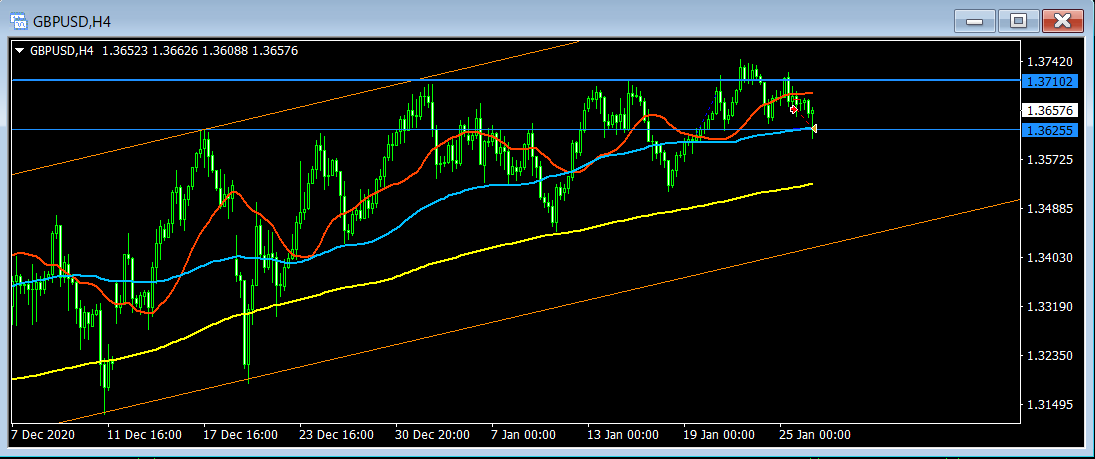Click the OHLC values text 1.36523 1.36626

pos(149,50)
